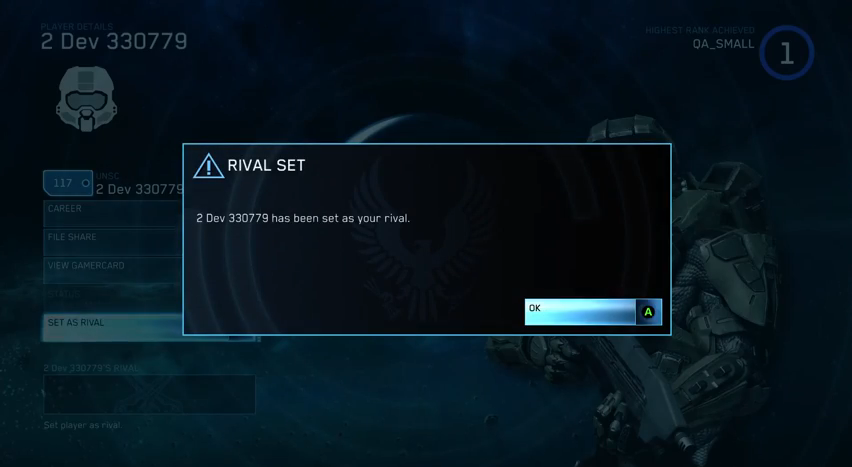This screenshot has height=467, width=852.
Task: Click the warning triangle icon in dialog
Action: (x=208, y=166)
